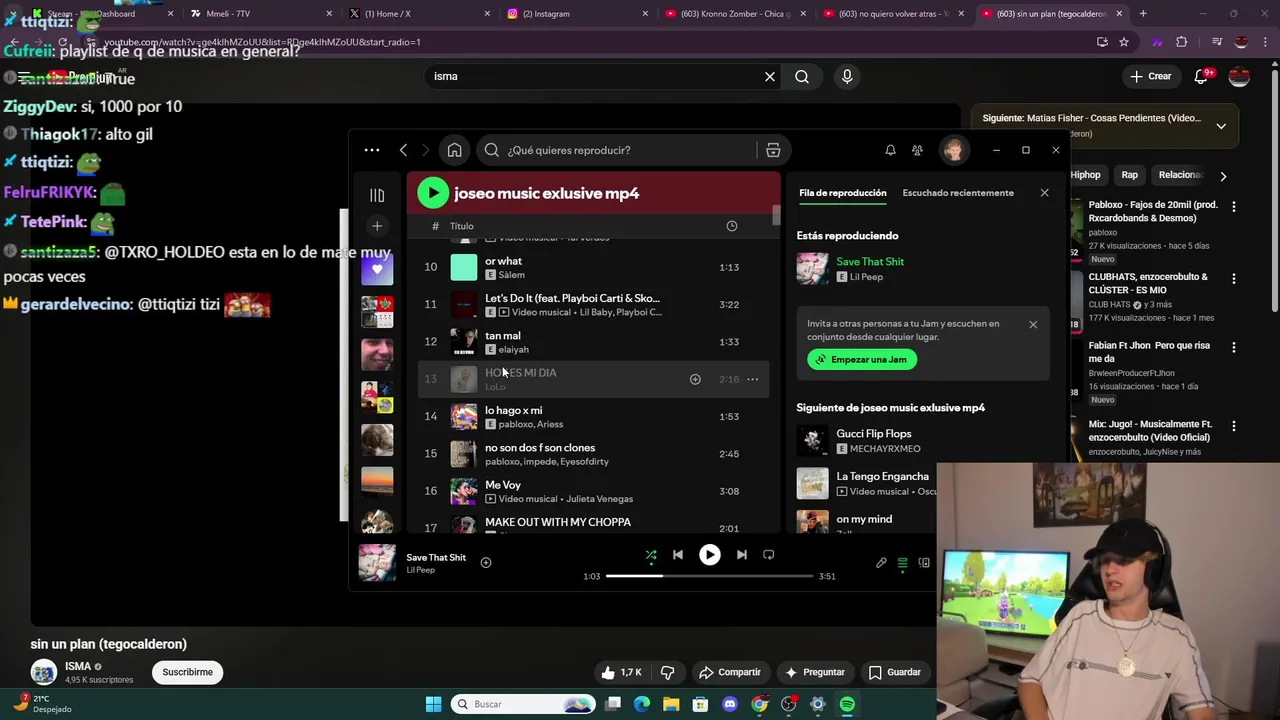Switch to Fila de reproducción tab

pyautogui.click(x=843, y=193)
